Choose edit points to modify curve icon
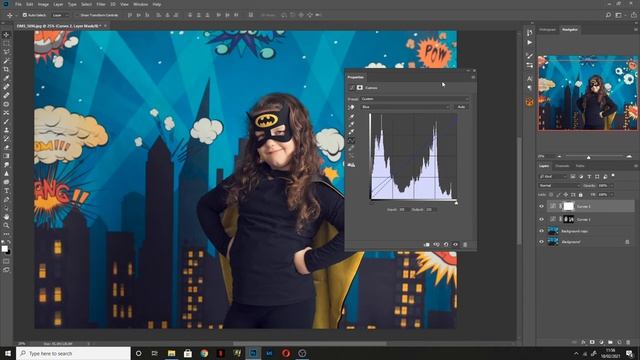This screenshot has height=360, width=640. [x=351, y=140]
